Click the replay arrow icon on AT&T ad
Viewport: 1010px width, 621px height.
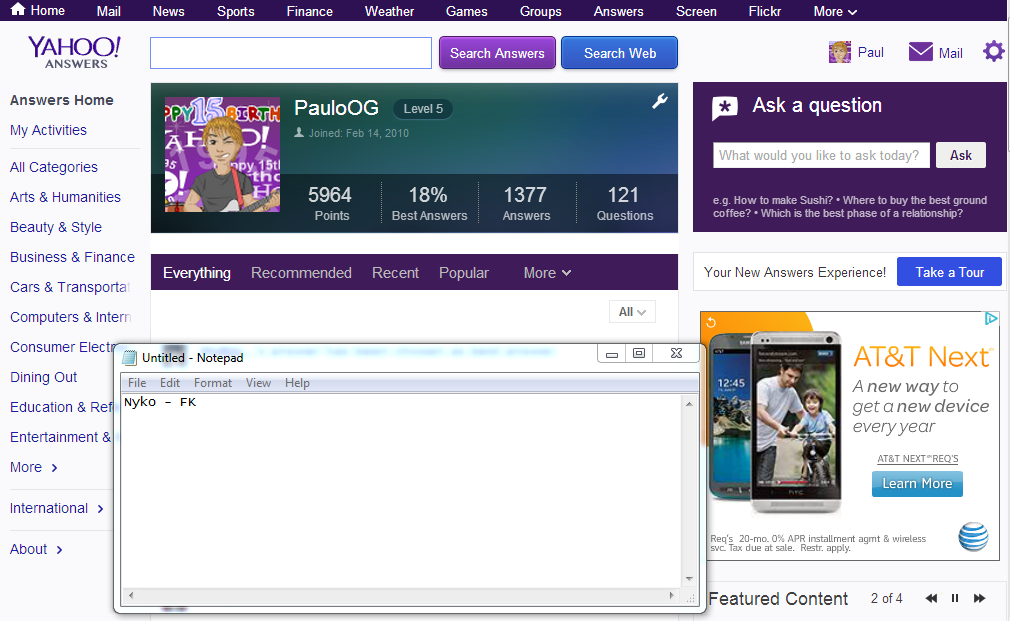pyautogui.click(x=710, y=322)
